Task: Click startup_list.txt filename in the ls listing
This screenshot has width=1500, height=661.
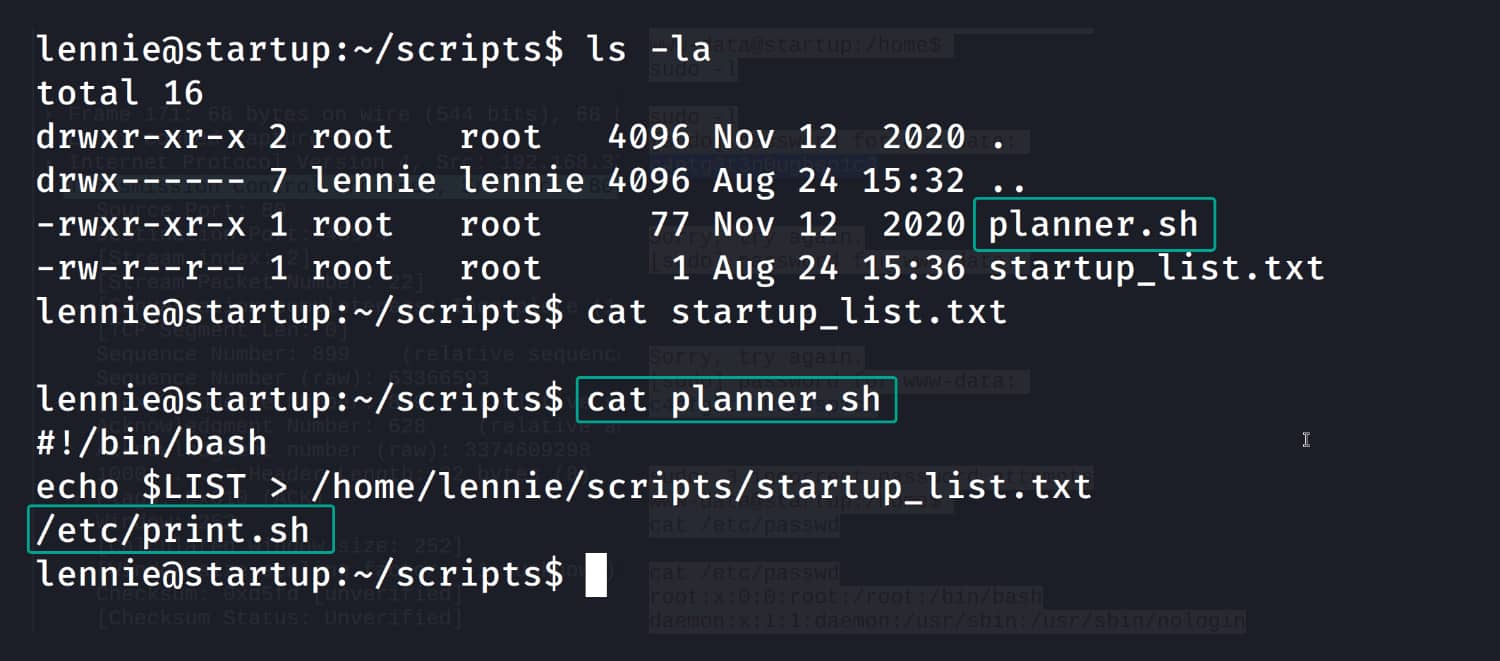Action: [1156, 268]
